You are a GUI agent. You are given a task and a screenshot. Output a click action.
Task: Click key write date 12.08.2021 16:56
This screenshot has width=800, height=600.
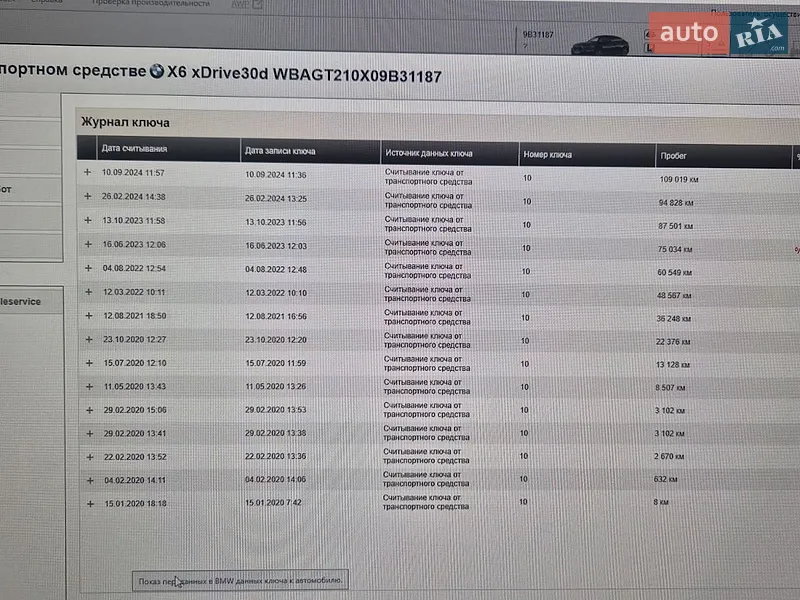276,317
